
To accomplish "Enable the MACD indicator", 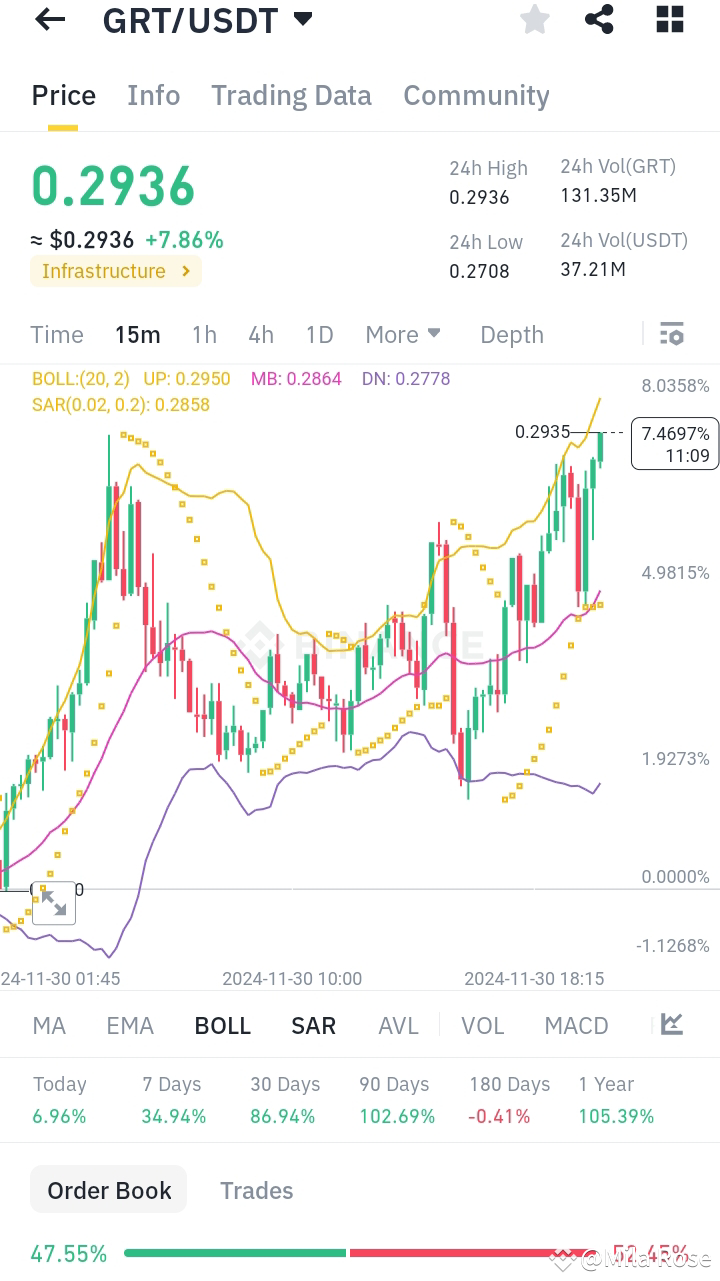I will coord(576,1025).
